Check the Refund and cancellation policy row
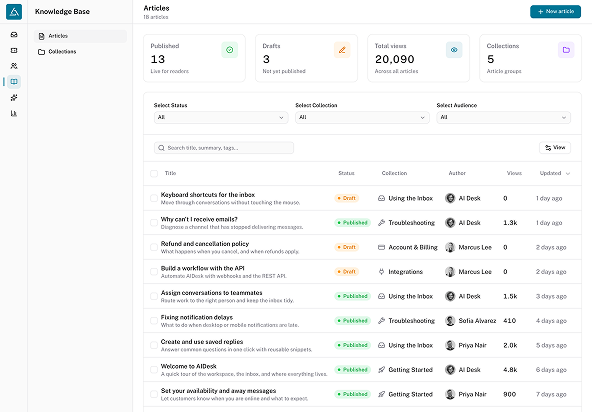 [154, 247]
